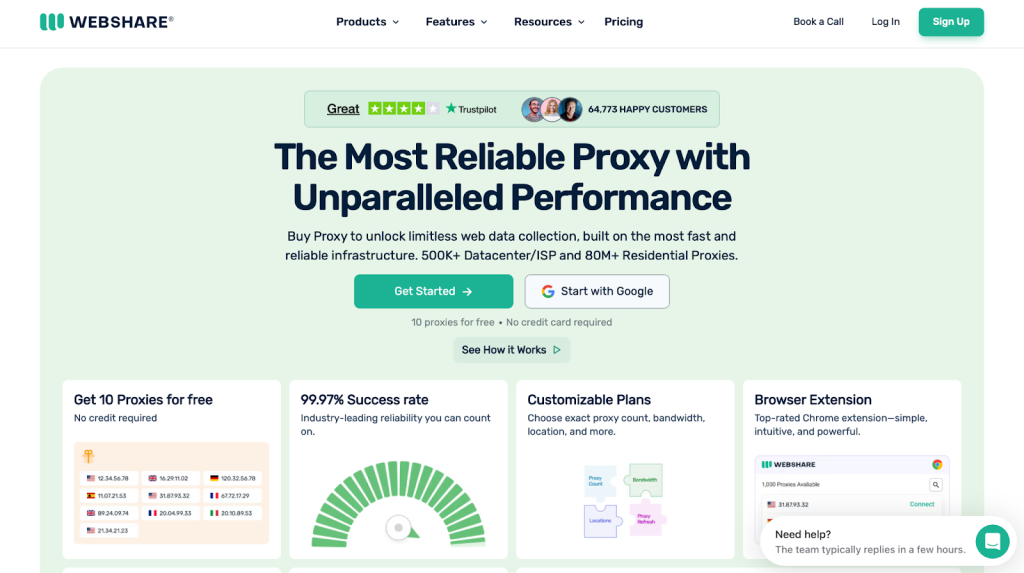Expand the Resources dropdown menu
Screen dimensions: 1024x573
[549, 22]
